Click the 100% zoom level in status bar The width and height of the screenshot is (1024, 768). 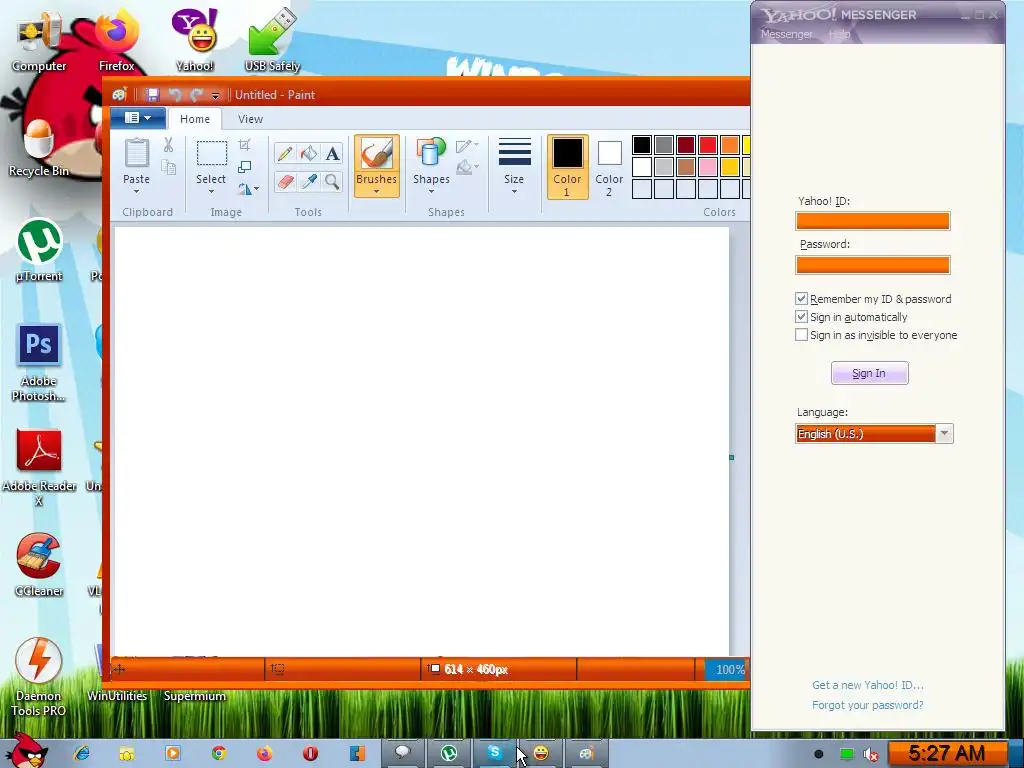729,669
